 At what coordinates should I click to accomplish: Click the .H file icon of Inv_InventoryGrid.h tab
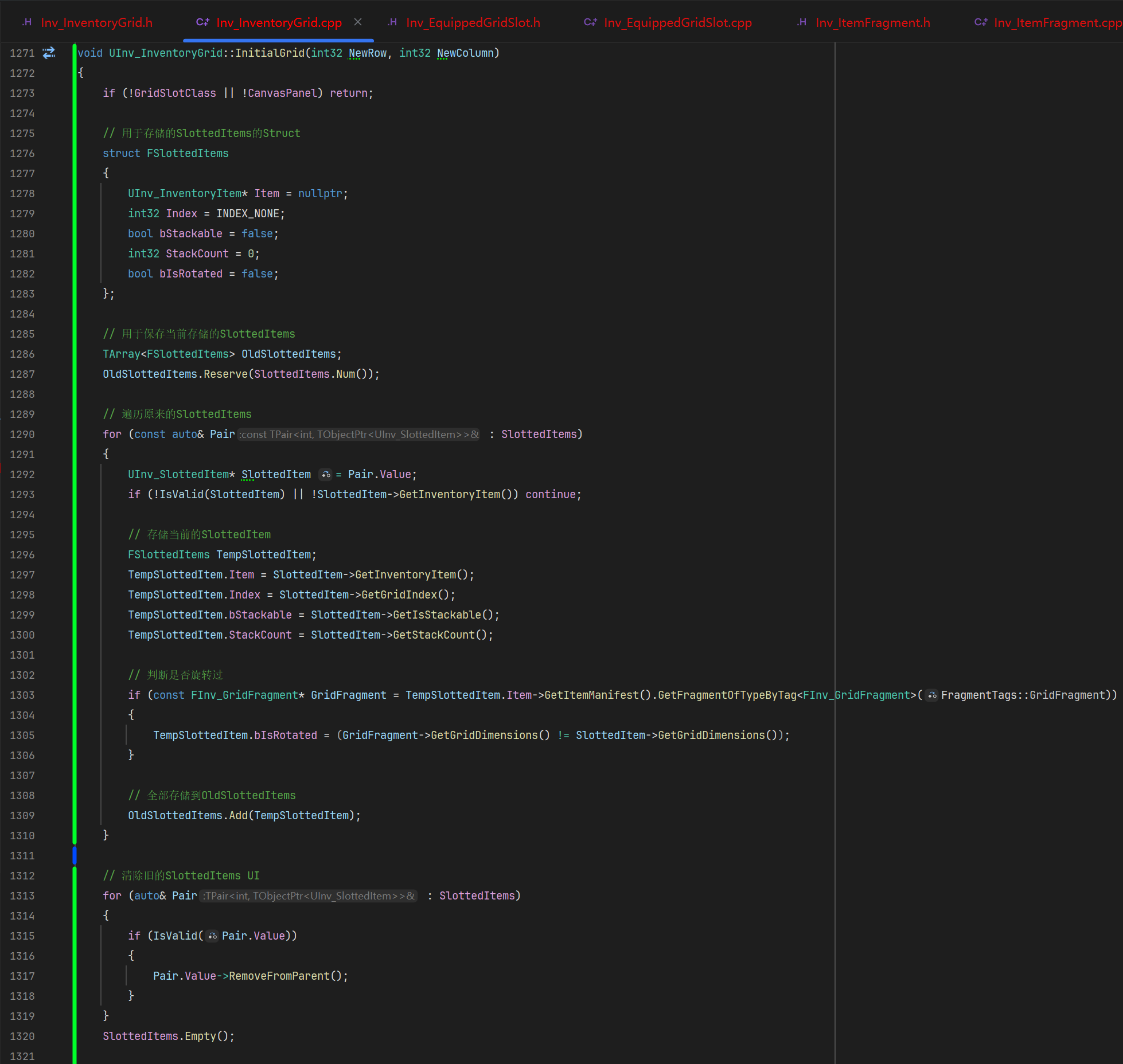point(27,22)
